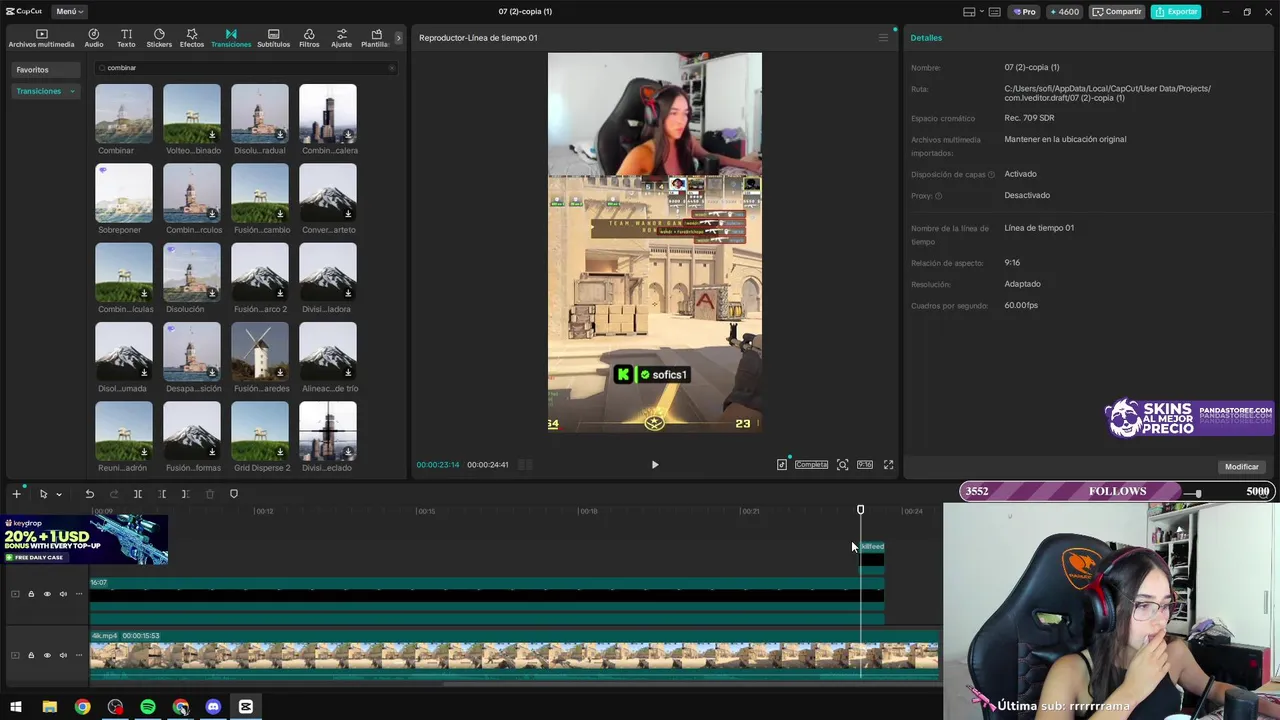Download the Conver...arteto transition

(348, 214)
